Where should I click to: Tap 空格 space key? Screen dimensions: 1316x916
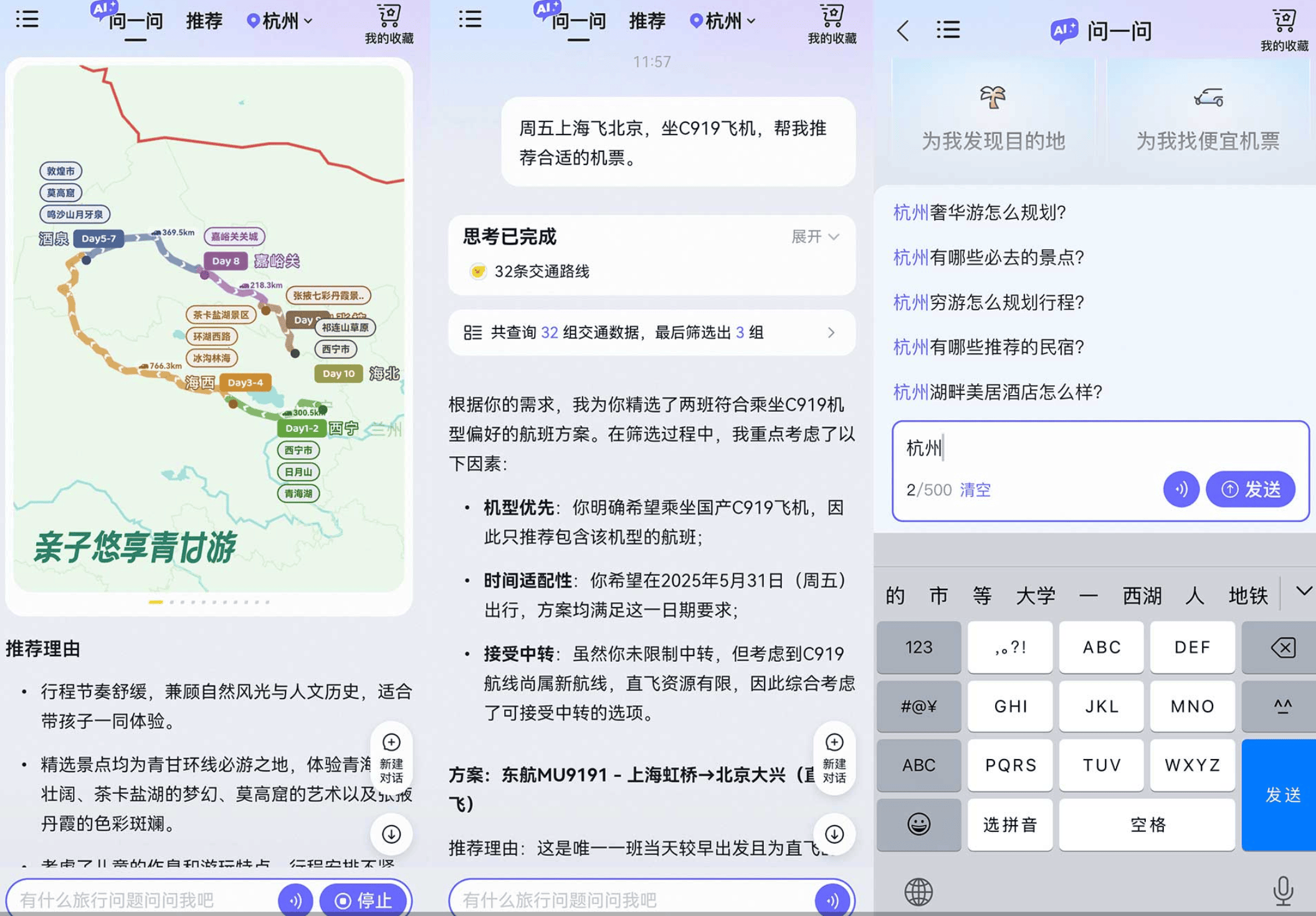1147,824
